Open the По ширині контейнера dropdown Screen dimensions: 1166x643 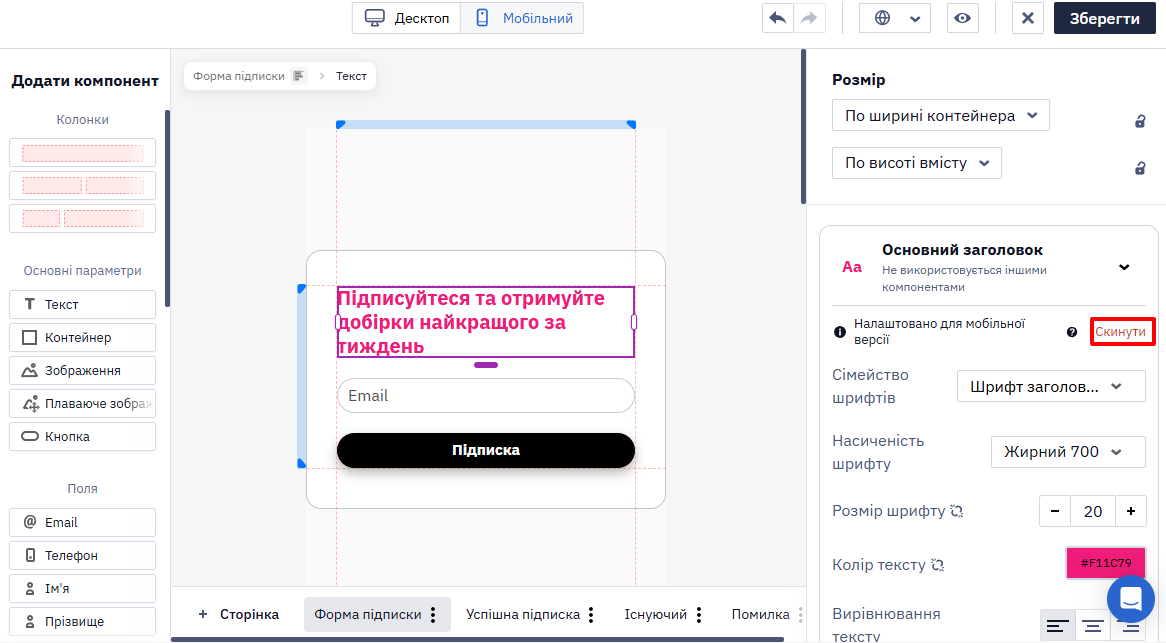[941, 115]
